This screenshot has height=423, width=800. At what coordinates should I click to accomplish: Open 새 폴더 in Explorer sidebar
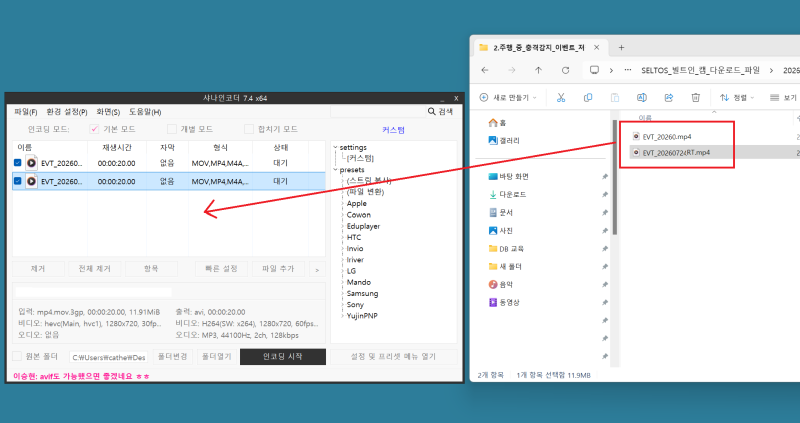pyautogui.click(x=505, y=266)
